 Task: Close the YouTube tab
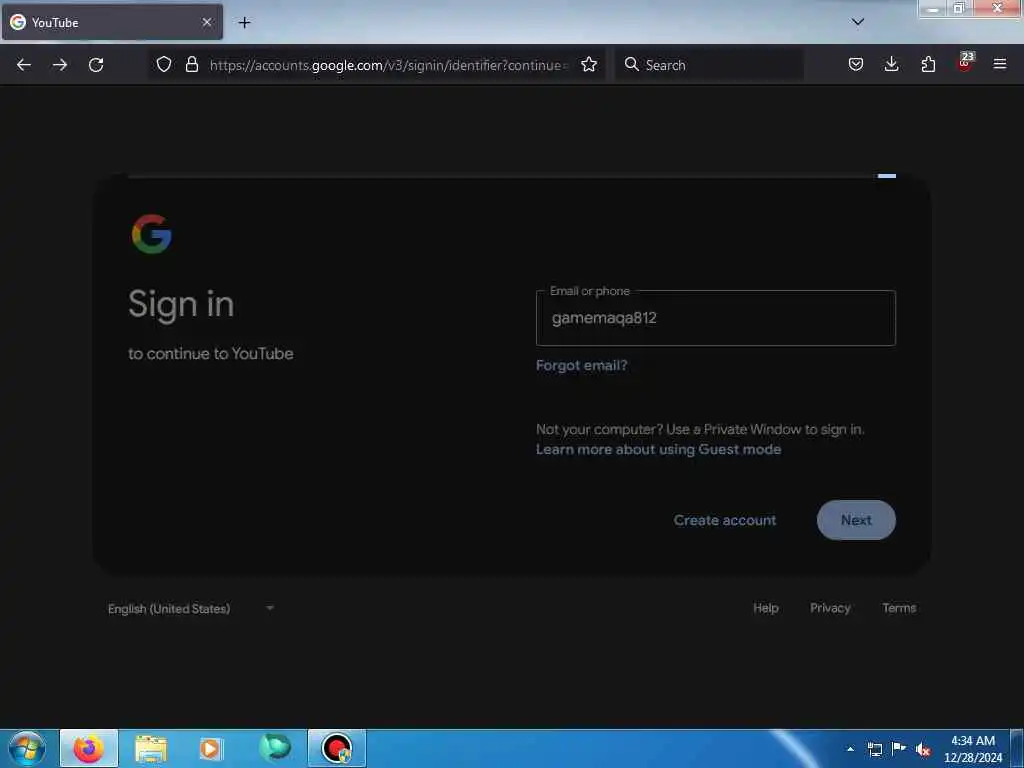pos(207,22)
